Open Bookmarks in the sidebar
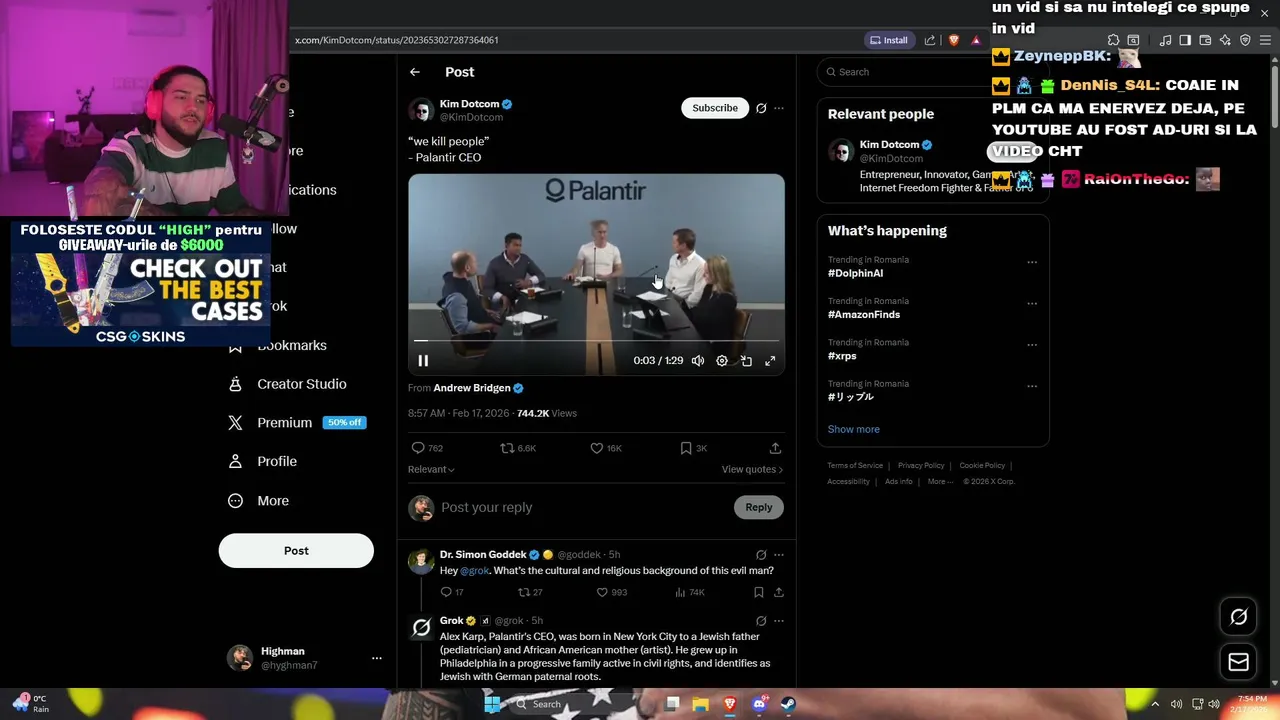Image resolution: width=1280 pixels, height=720 pixels. tap(278, 345)
